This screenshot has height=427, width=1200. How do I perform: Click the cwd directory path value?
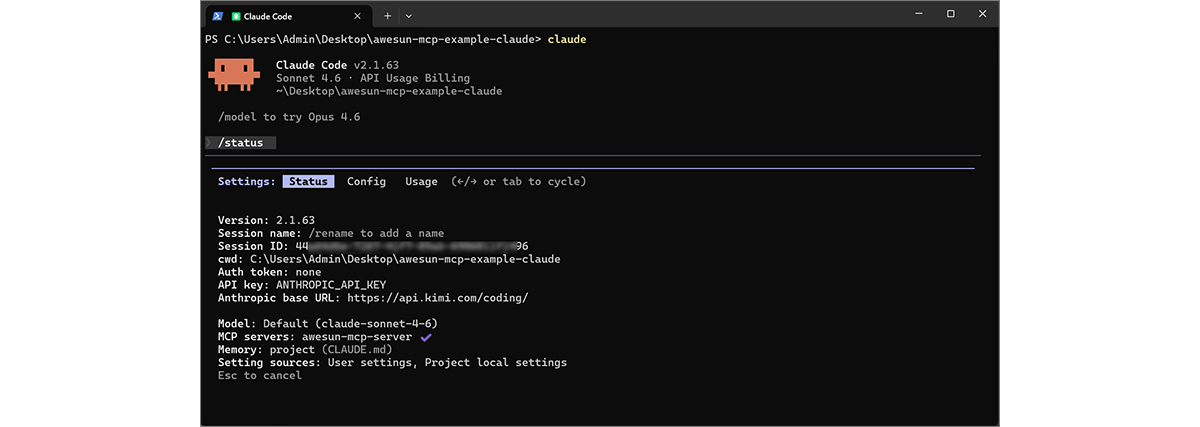point(405,259)
